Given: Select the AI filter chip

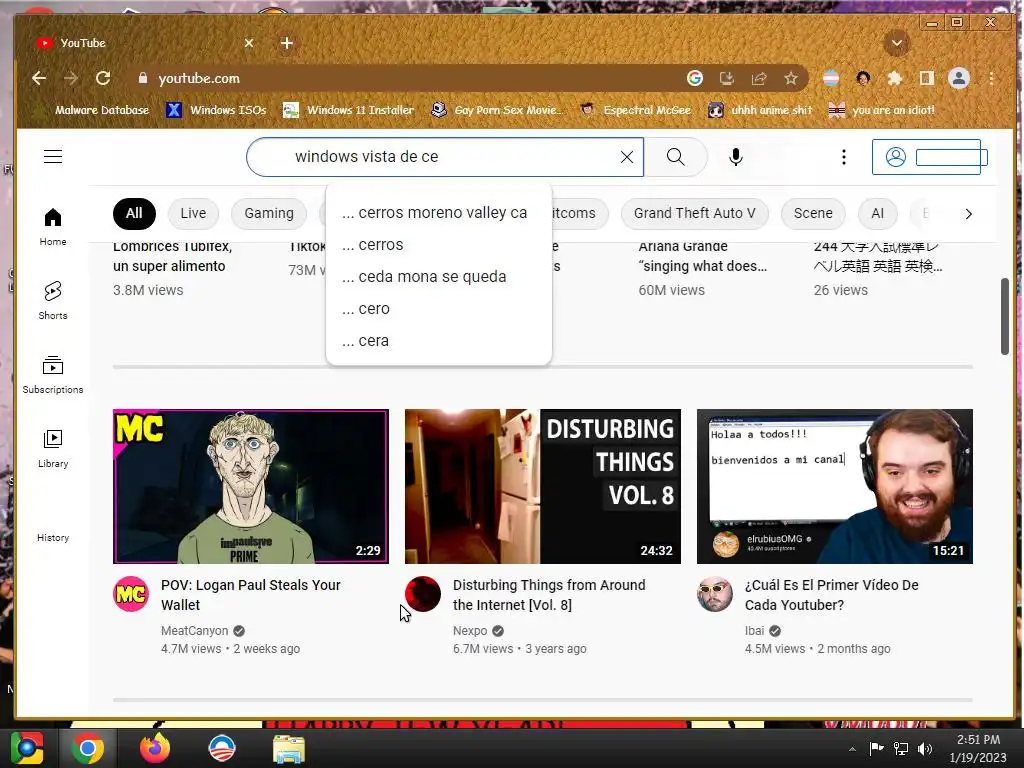Looking at the screenshot, I should 878,214.
